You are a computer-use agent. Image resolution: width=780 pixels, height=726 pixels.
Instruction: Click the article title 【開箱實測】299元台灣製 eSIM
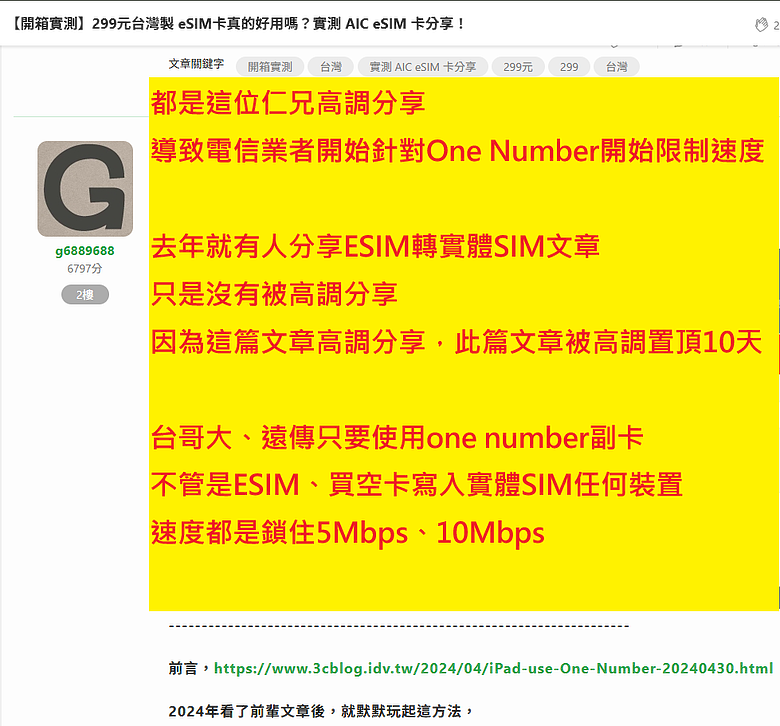click(238, 23)
